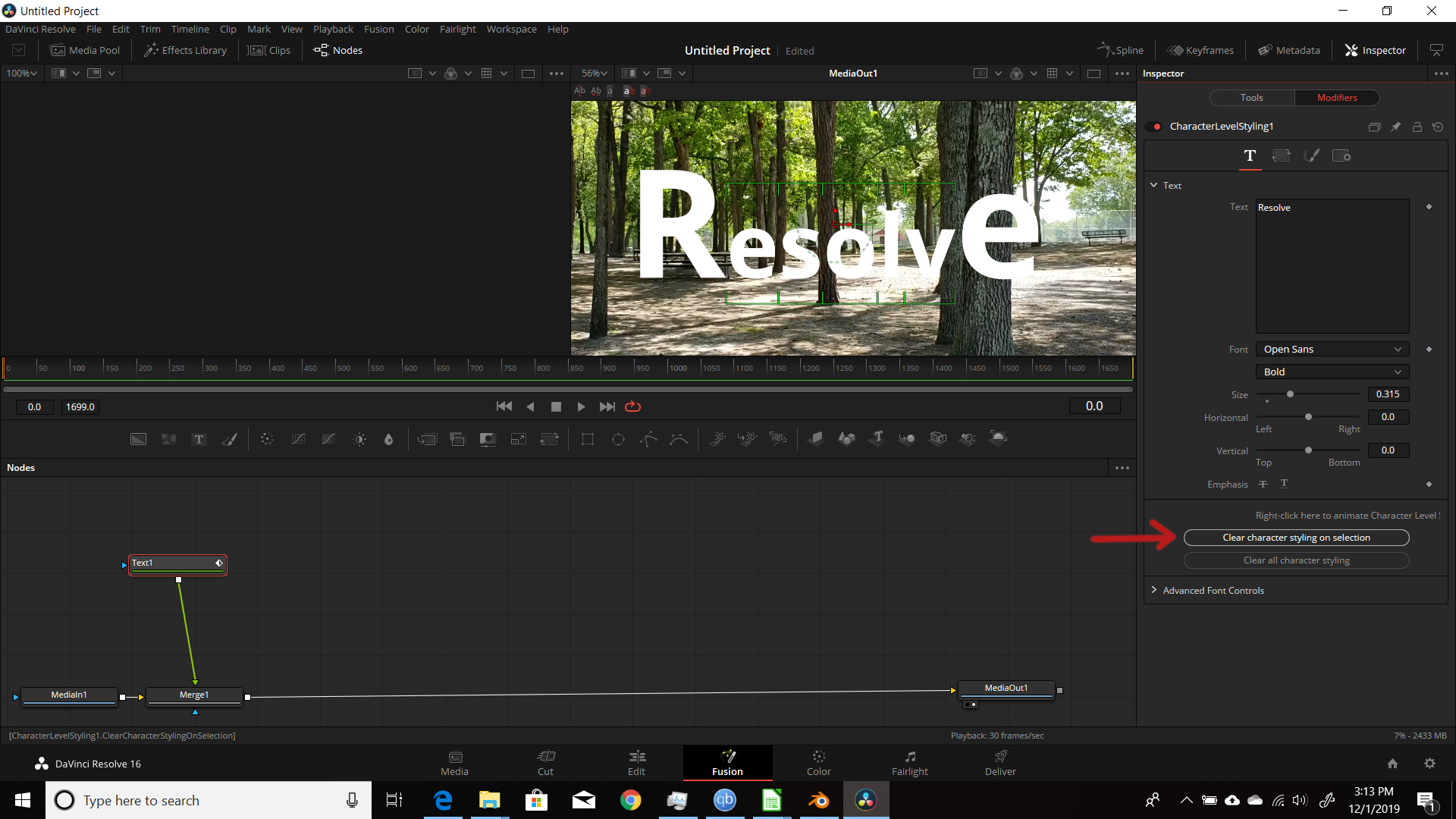Open the right viewer 56% zoom dropdown

[595, 74]
